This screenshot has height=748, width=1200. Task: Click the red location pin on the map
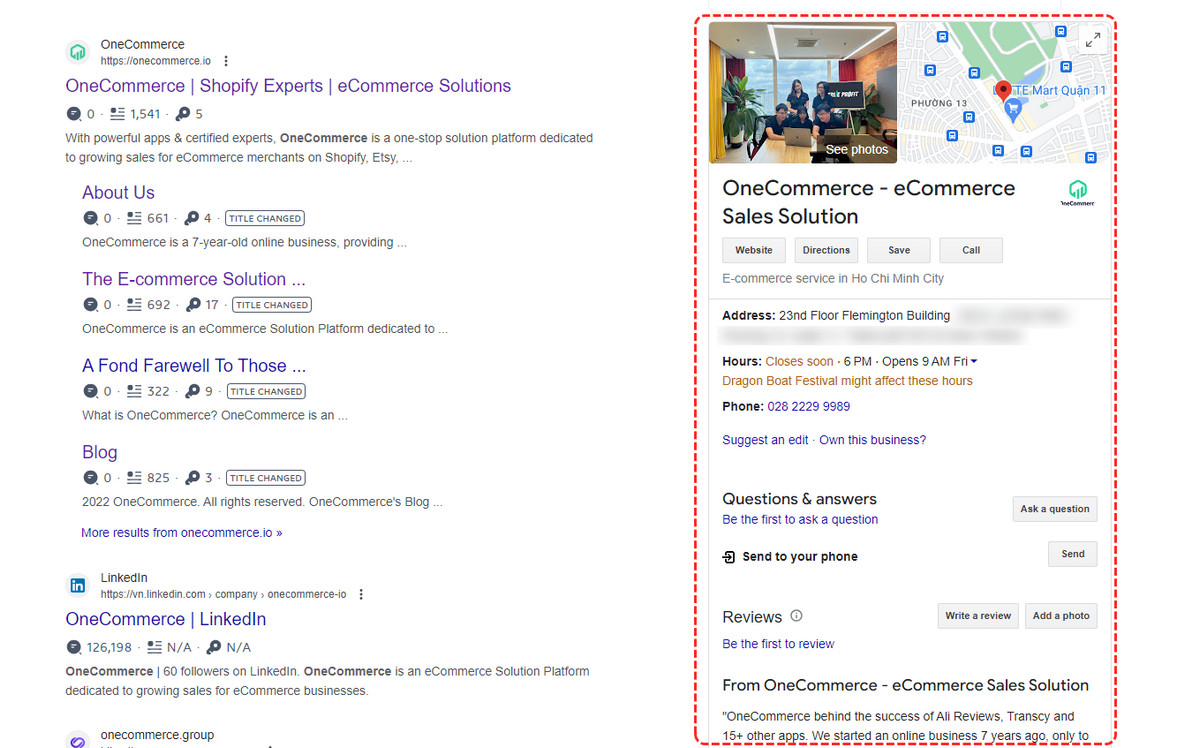point(1004,93)
